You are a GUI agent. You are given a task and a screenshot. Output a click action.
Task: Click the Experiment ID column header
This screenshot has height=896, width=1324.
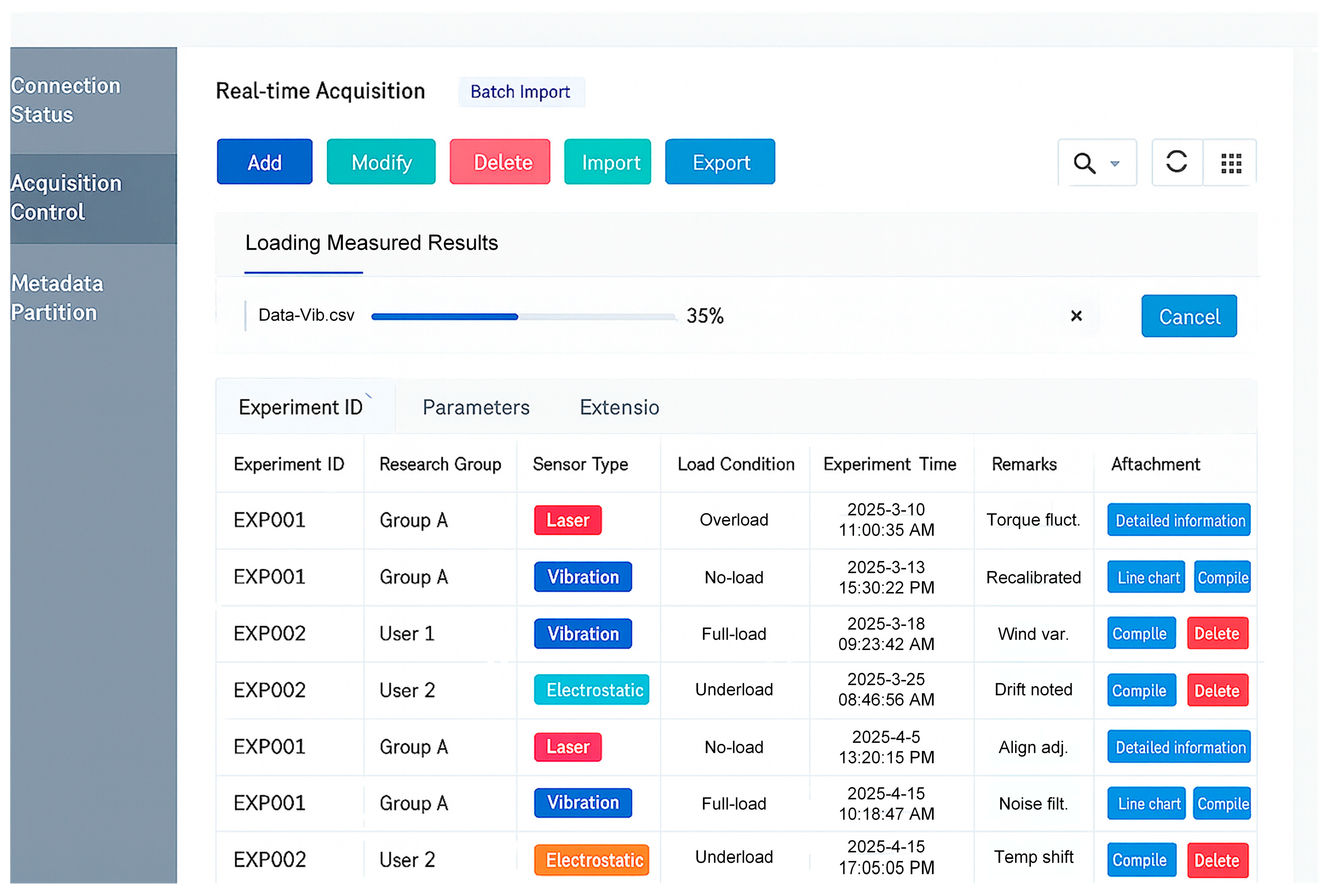[289, 464]
